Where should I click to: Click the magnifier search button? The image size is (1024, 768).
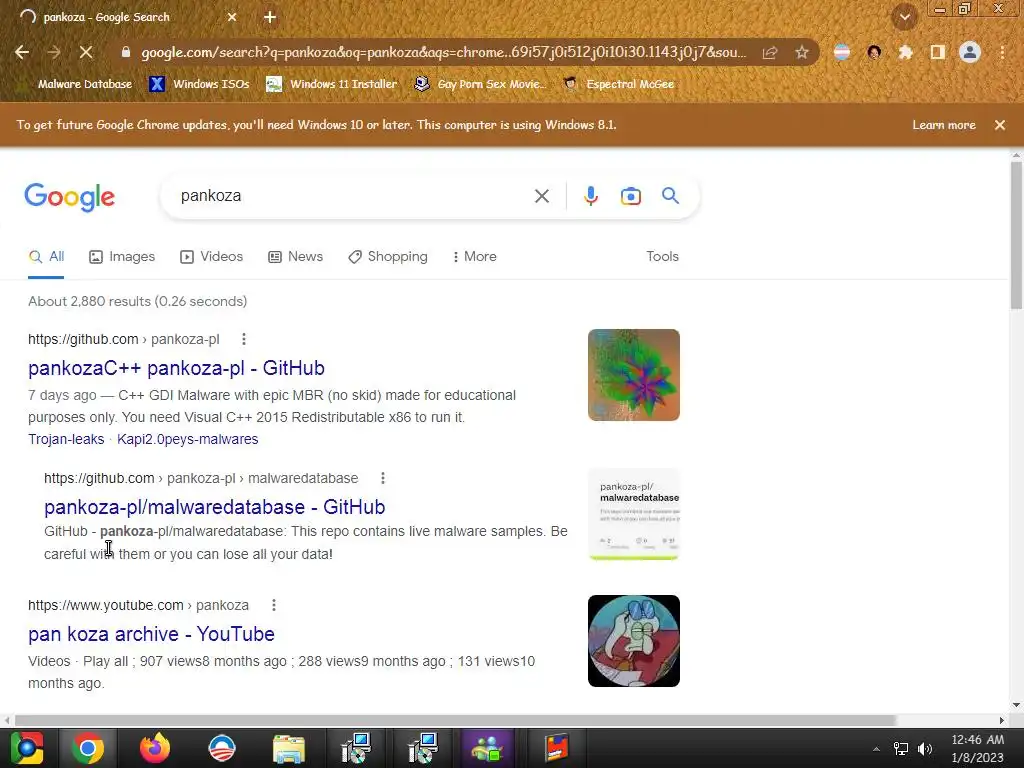[670, 195]
